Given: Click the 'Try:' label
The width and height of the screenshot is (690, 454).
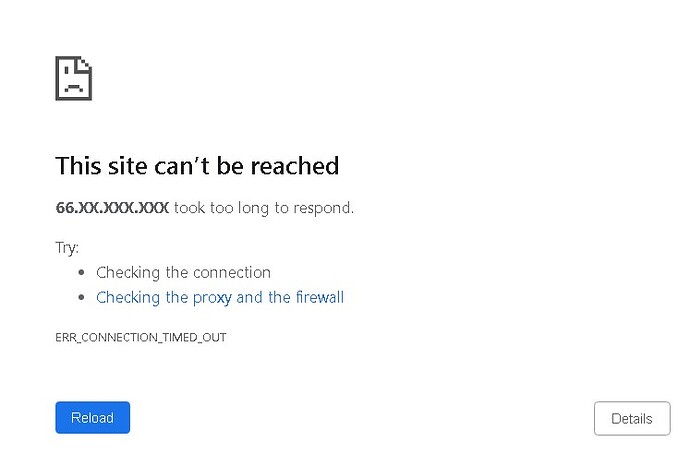Looking at the screenshot, I should click(67, 248).
